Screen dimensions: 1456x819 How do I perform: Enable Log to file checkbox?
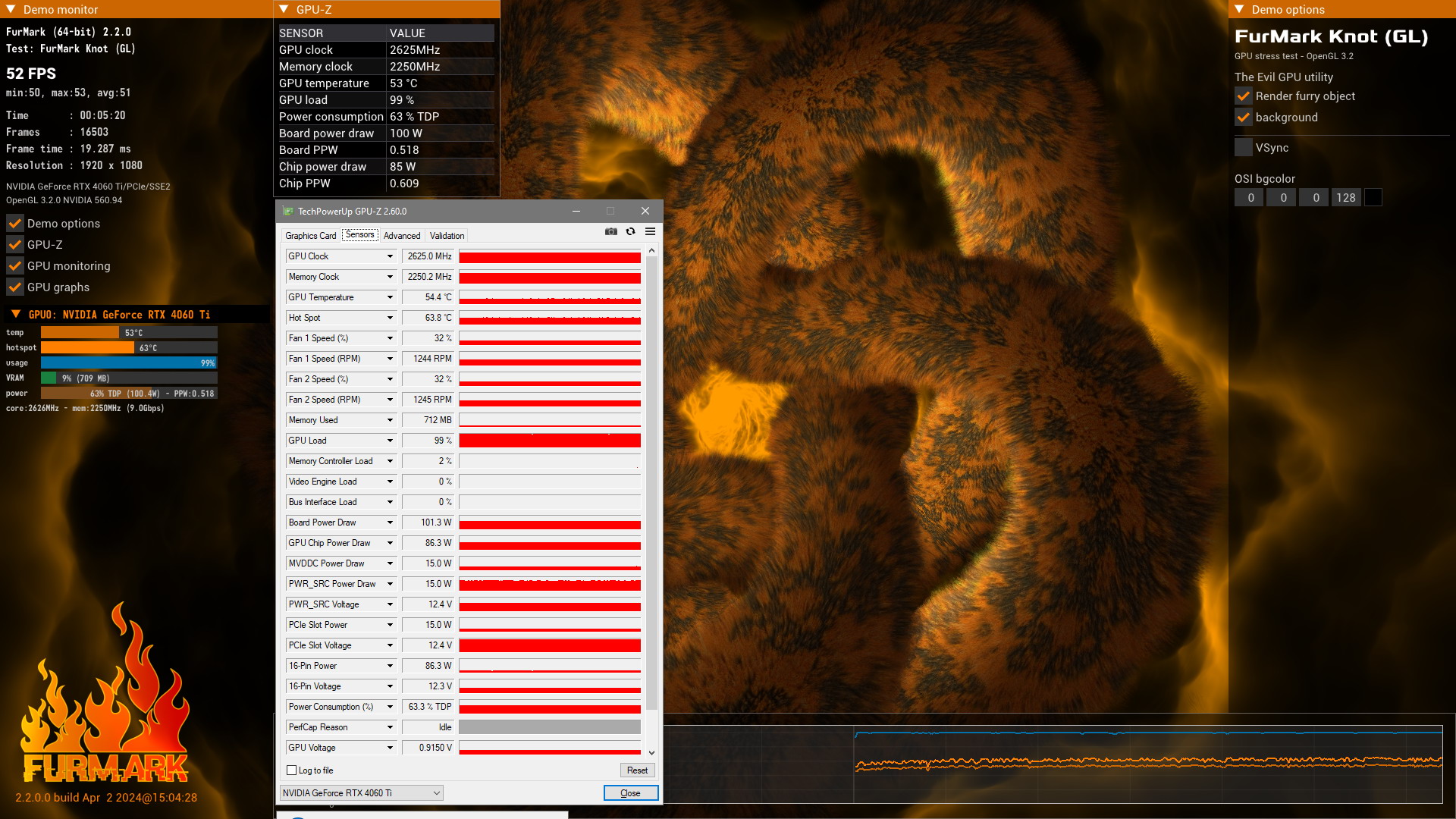pyautogui.click(x=292, y=770)
